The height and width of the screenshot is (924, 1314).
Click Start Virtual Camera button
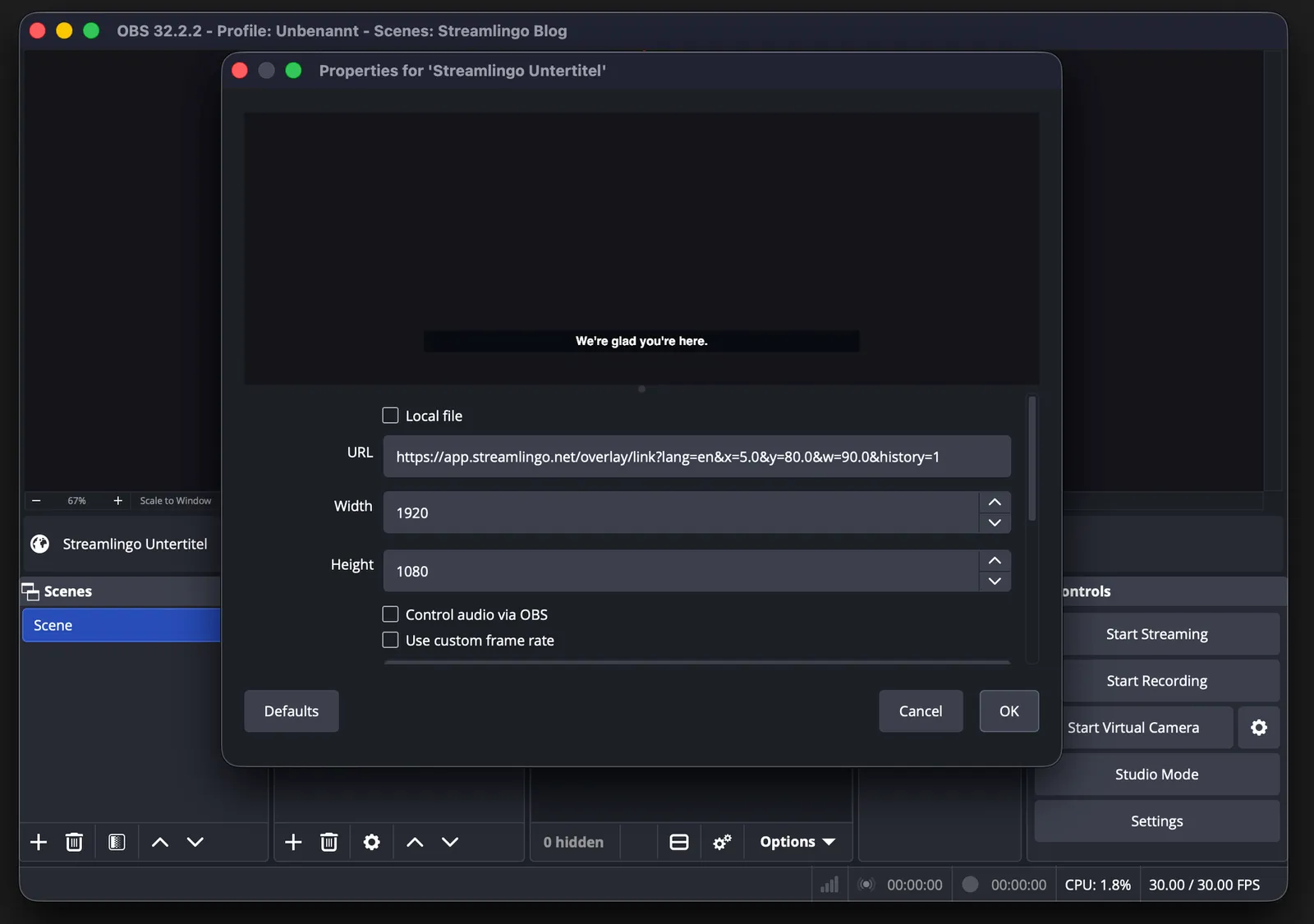(x=1147, y=728)
